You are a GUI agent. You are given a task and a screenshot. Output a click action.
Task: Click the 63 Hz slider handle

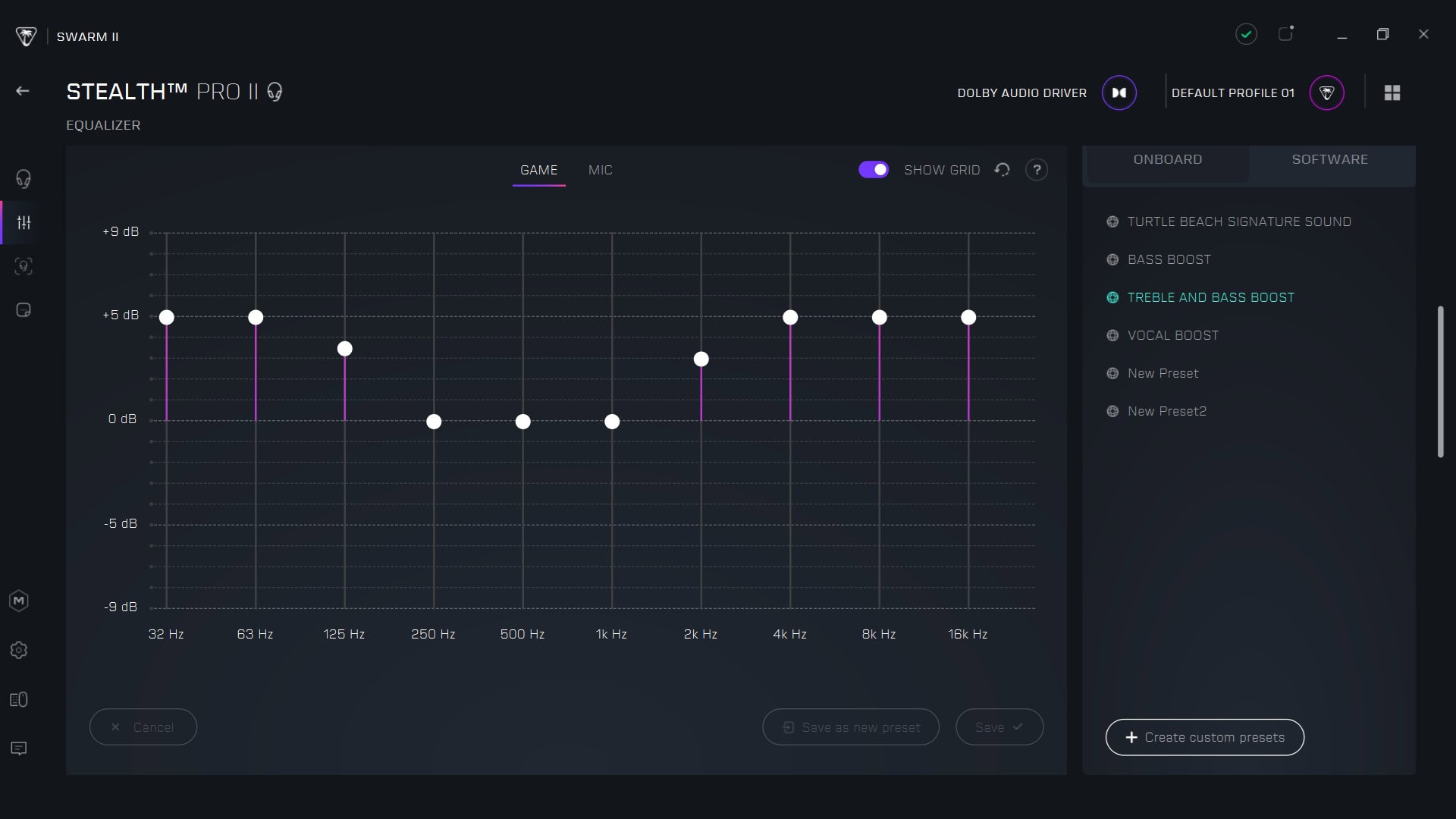pyautogui.click(x=256, y=318)
